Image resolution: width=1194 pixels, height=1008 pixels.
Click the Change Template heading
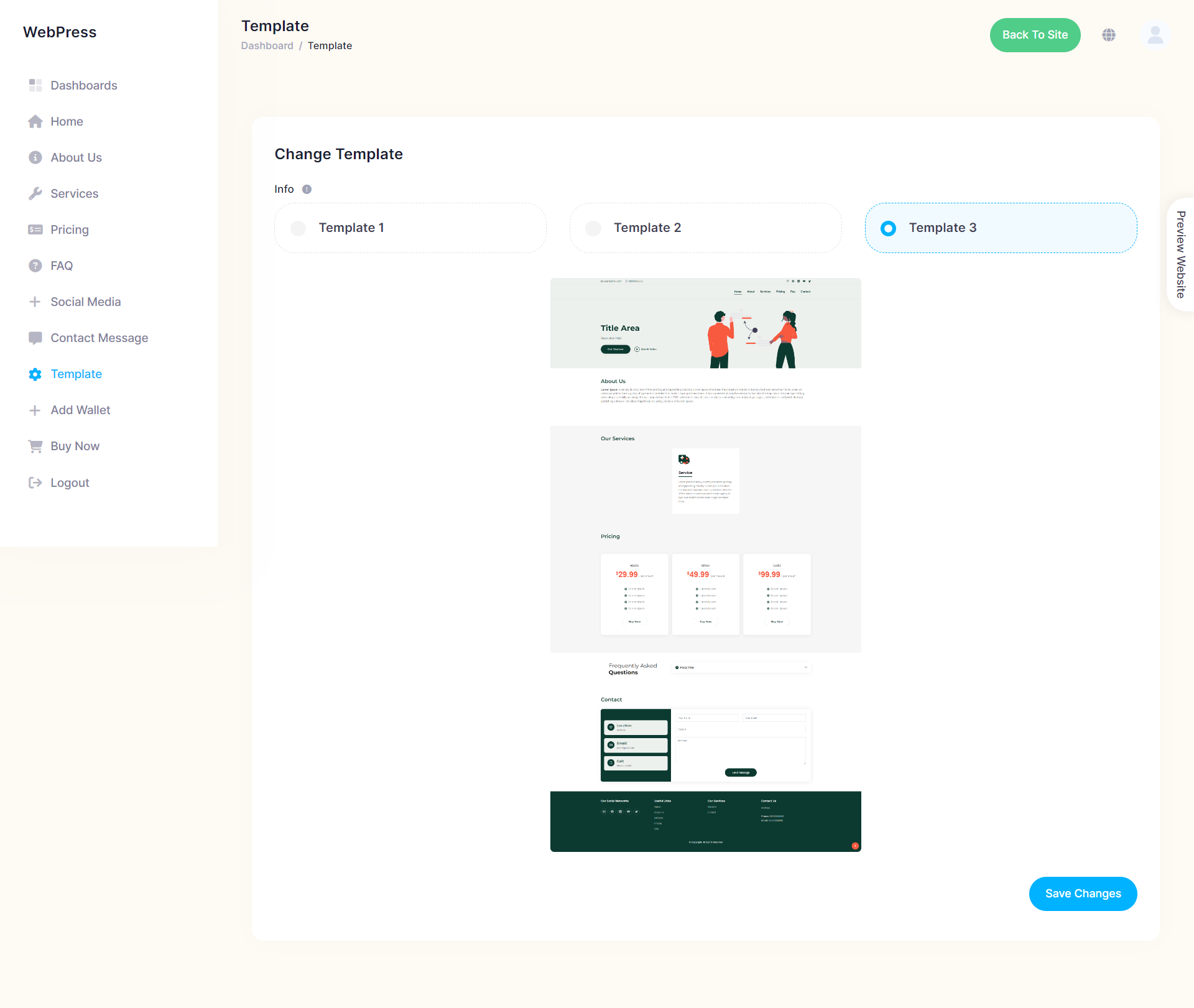point(338,154)
